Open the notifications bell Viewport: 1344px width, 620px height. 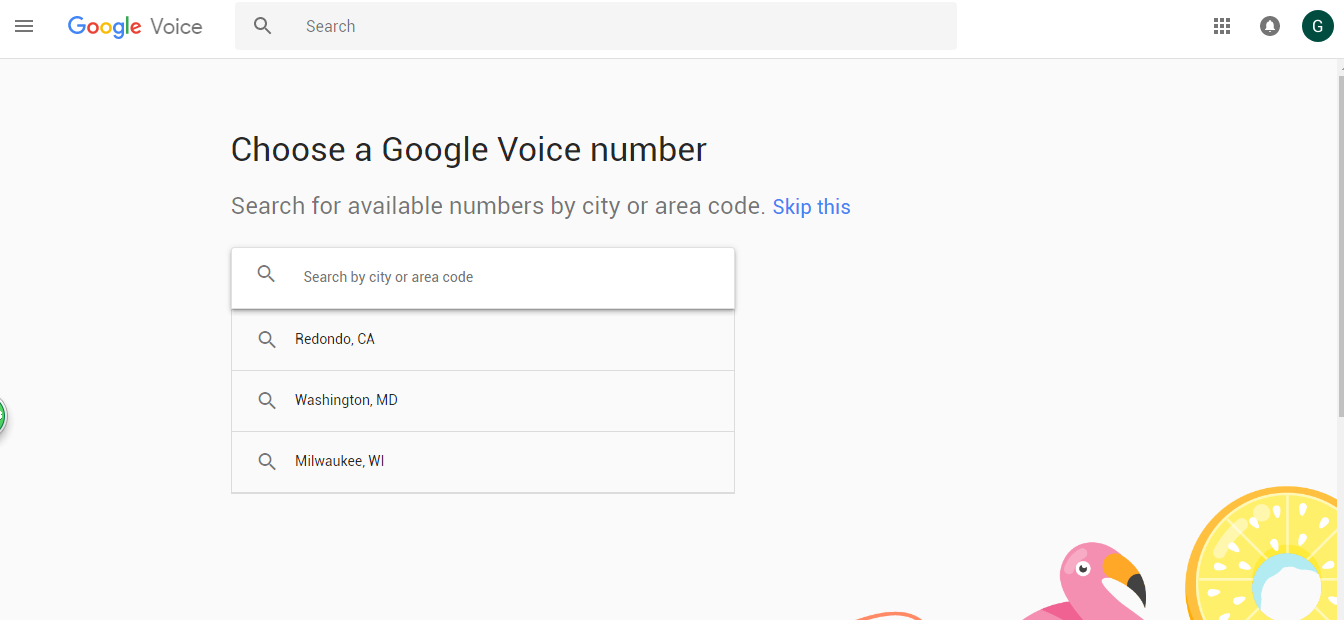pos(1270,27)
